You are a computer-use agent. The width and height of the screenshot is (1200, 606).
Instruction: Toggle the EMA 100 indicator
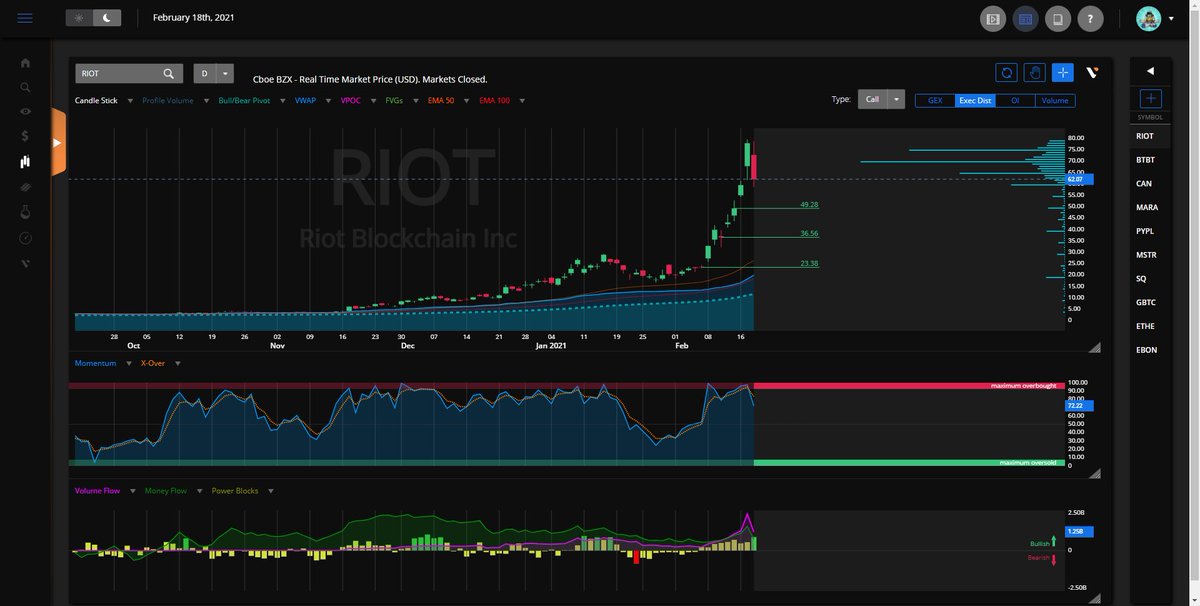[494, 101]
